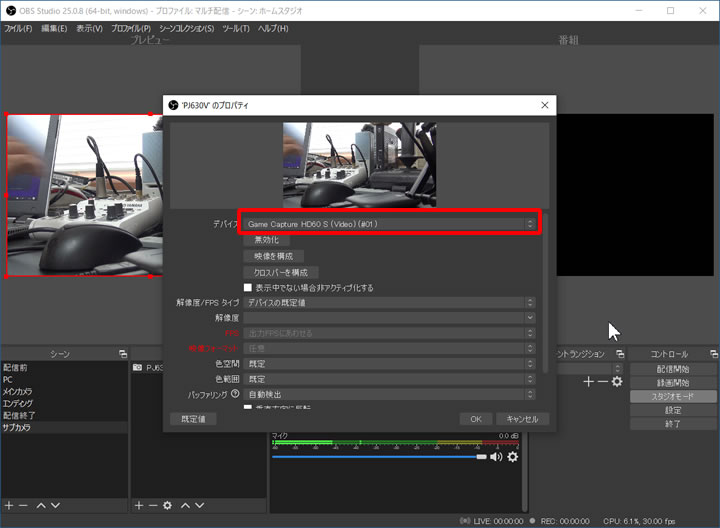Add a new source with plus icon

[x=139, y=506]
